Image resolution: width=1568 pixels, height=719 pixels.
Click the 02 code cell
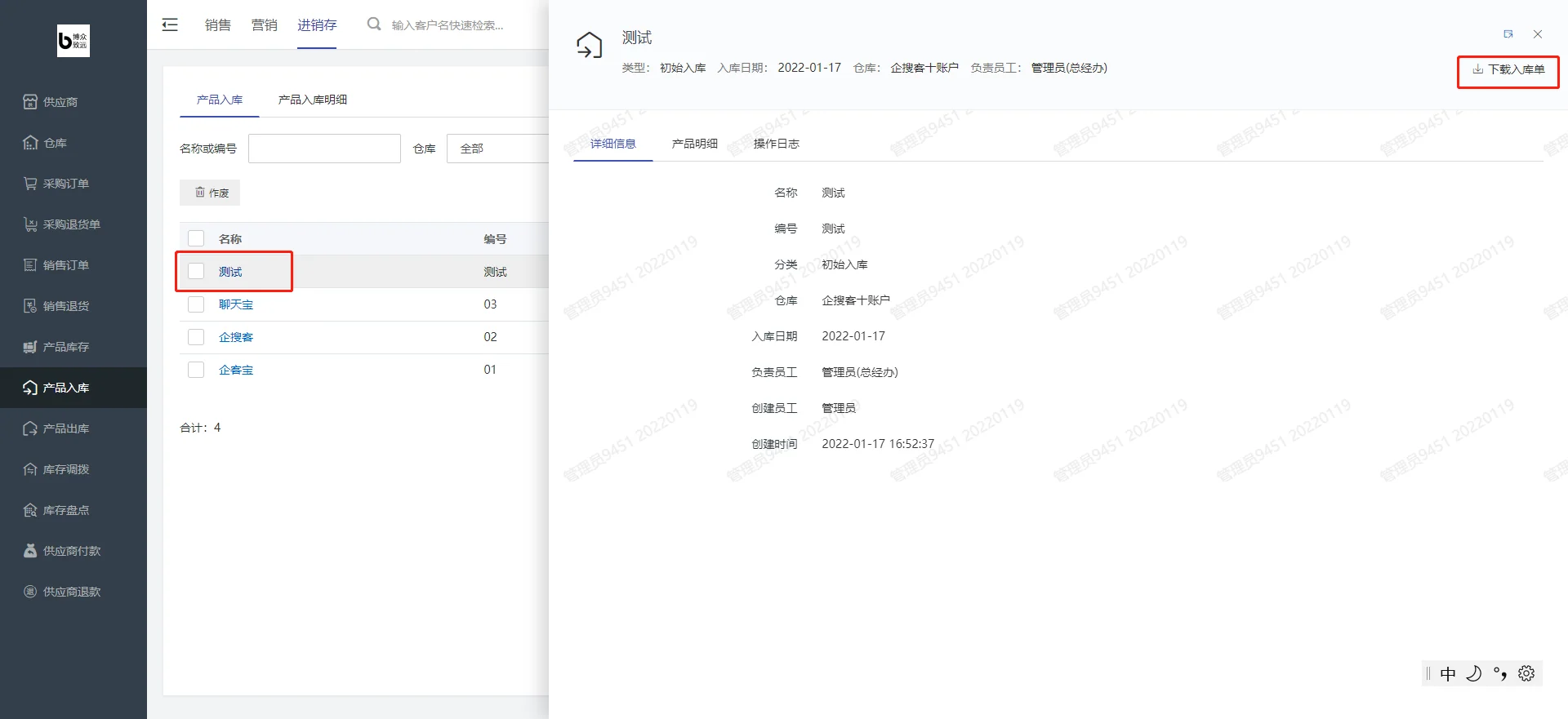tap(490, 337)
